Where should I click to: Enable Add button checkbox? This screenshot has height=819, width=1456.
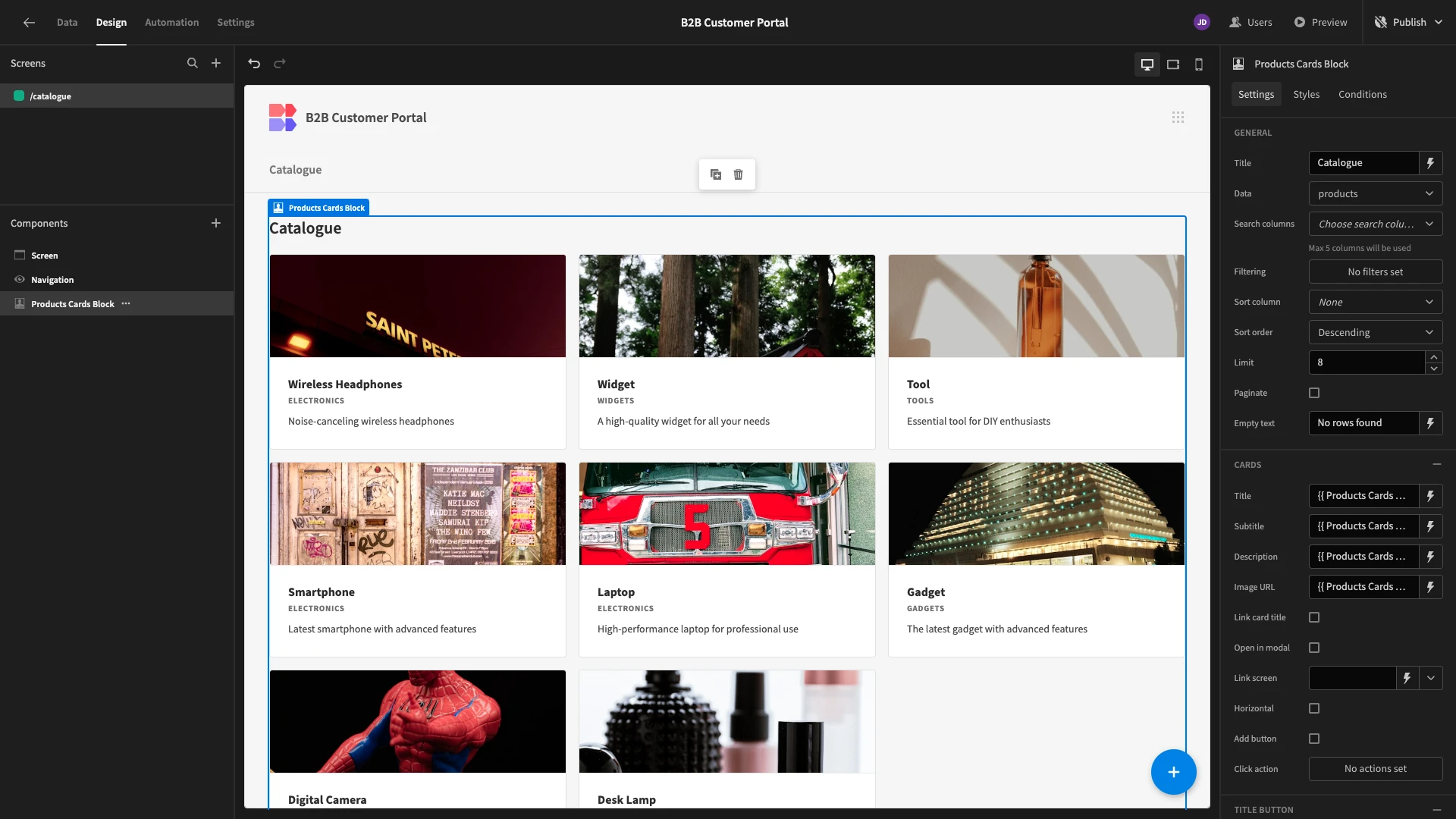[1314, 739]
